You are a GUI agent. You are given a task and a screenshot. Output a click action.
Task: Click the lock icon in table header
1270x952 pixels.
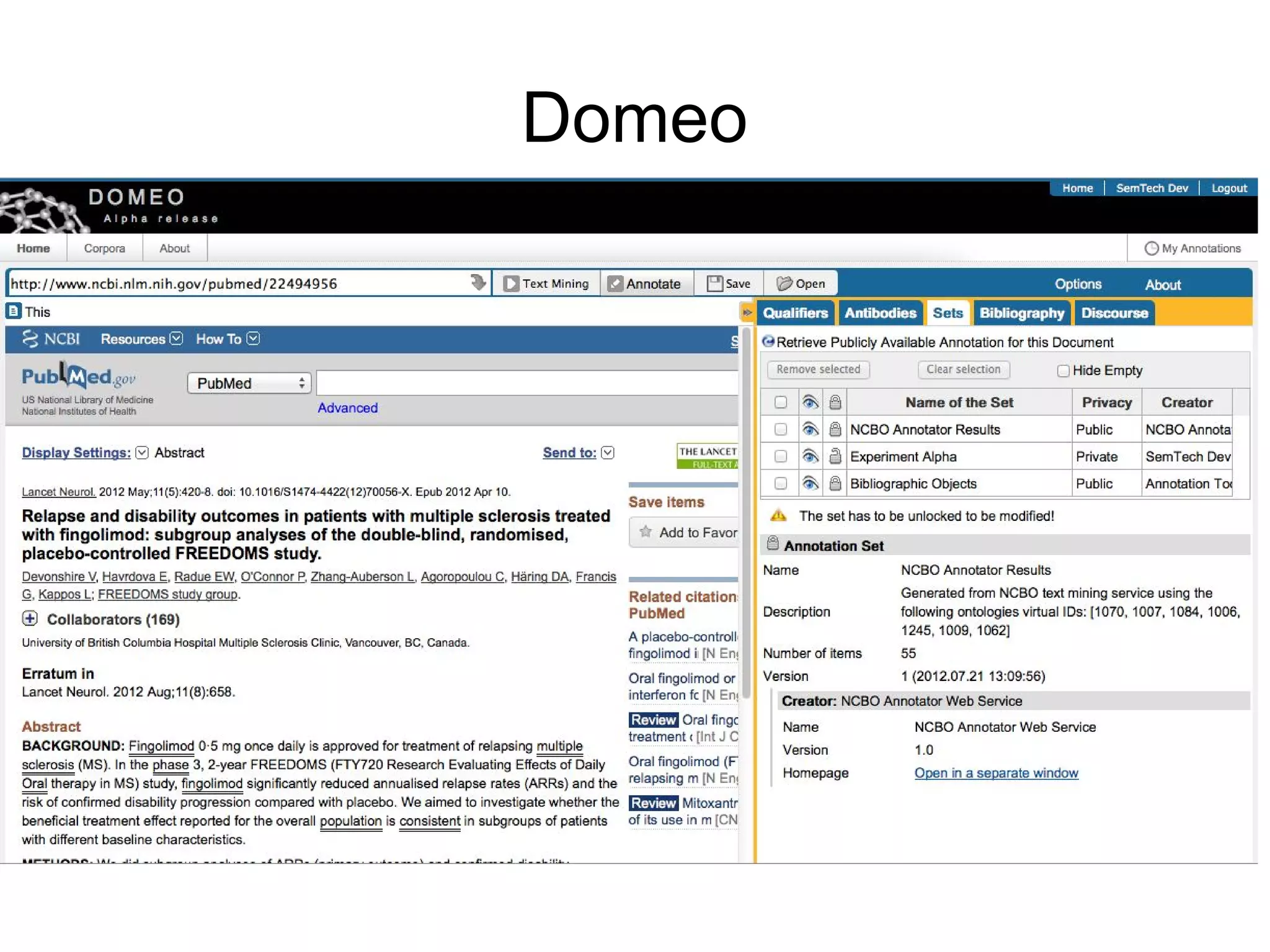point(835,403)
